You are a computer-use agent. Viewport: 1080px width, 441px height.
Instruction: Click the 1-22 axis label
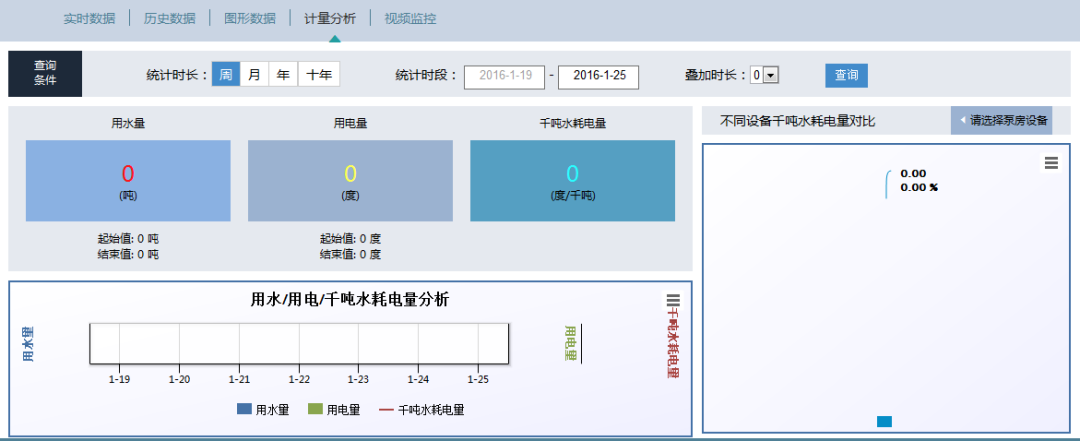(299, 379)
